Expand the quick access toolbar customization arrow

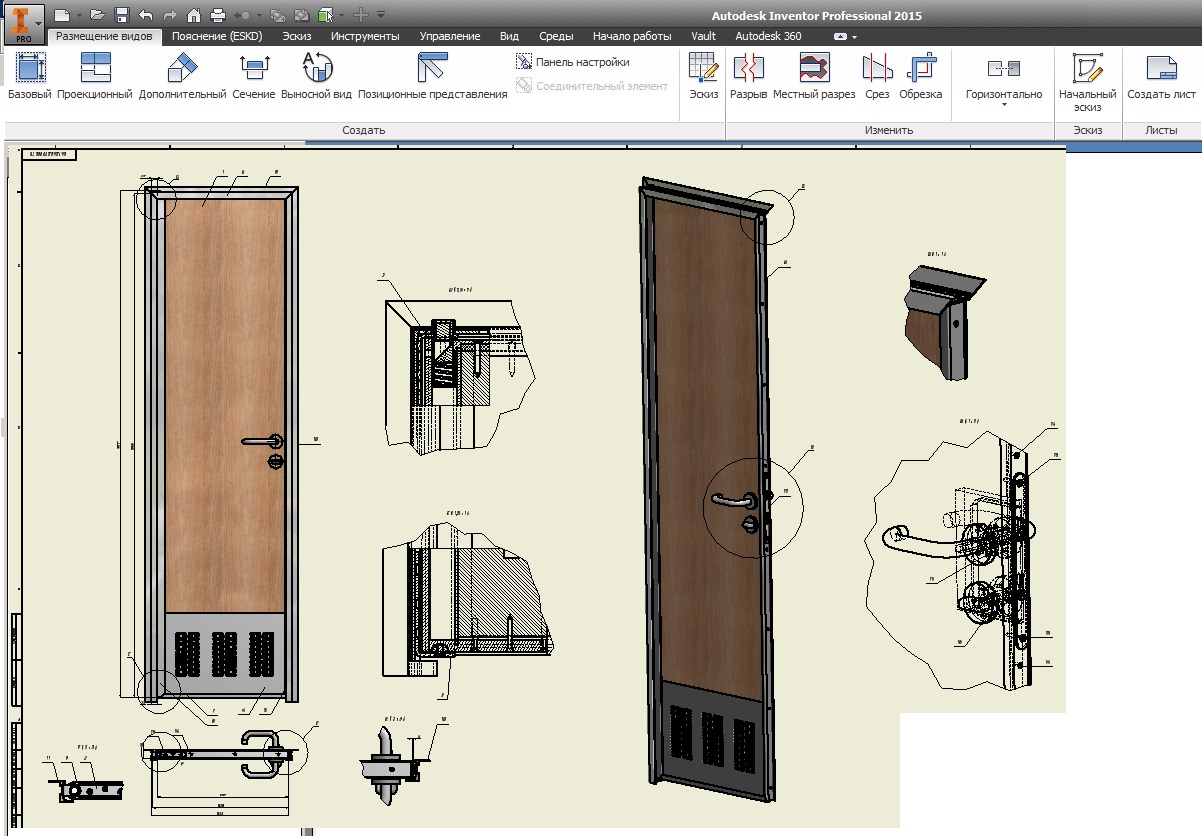[x=381, y=15]
